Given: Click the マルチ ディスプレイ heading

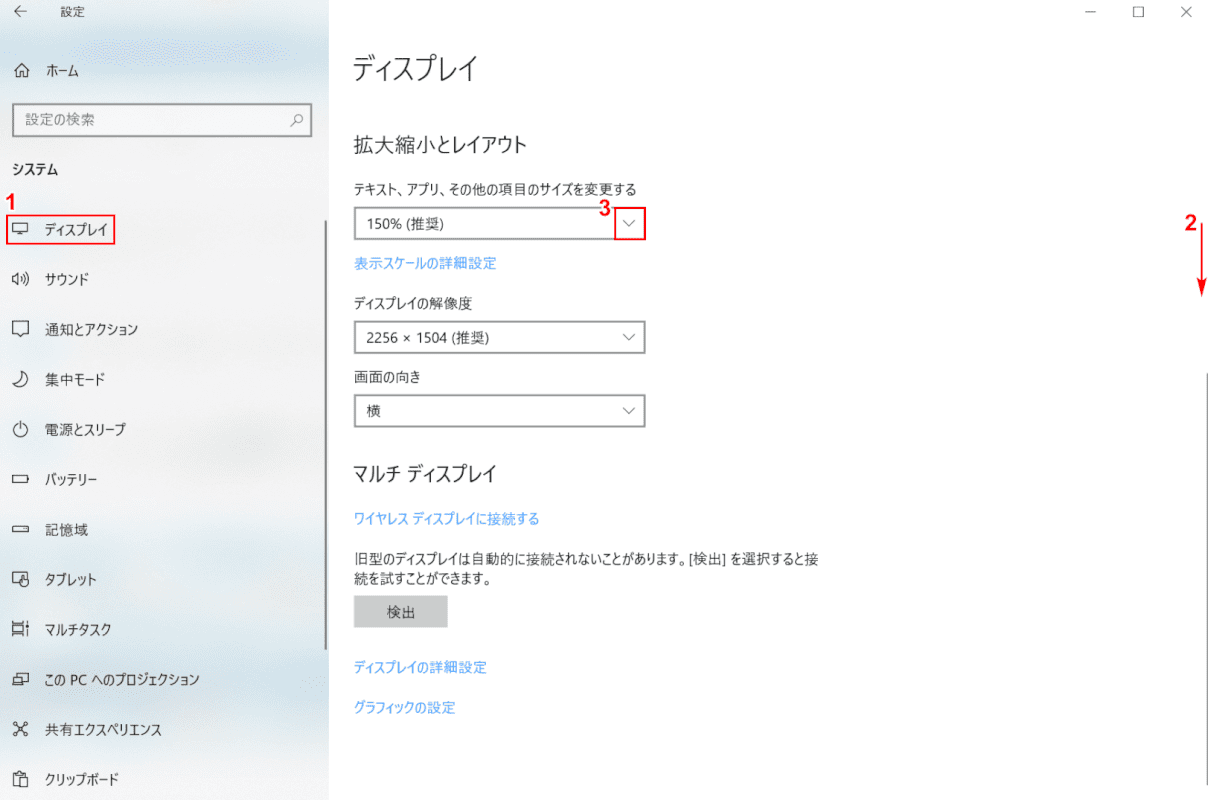Looking at the screenshot, I should [x=425, y=473].
